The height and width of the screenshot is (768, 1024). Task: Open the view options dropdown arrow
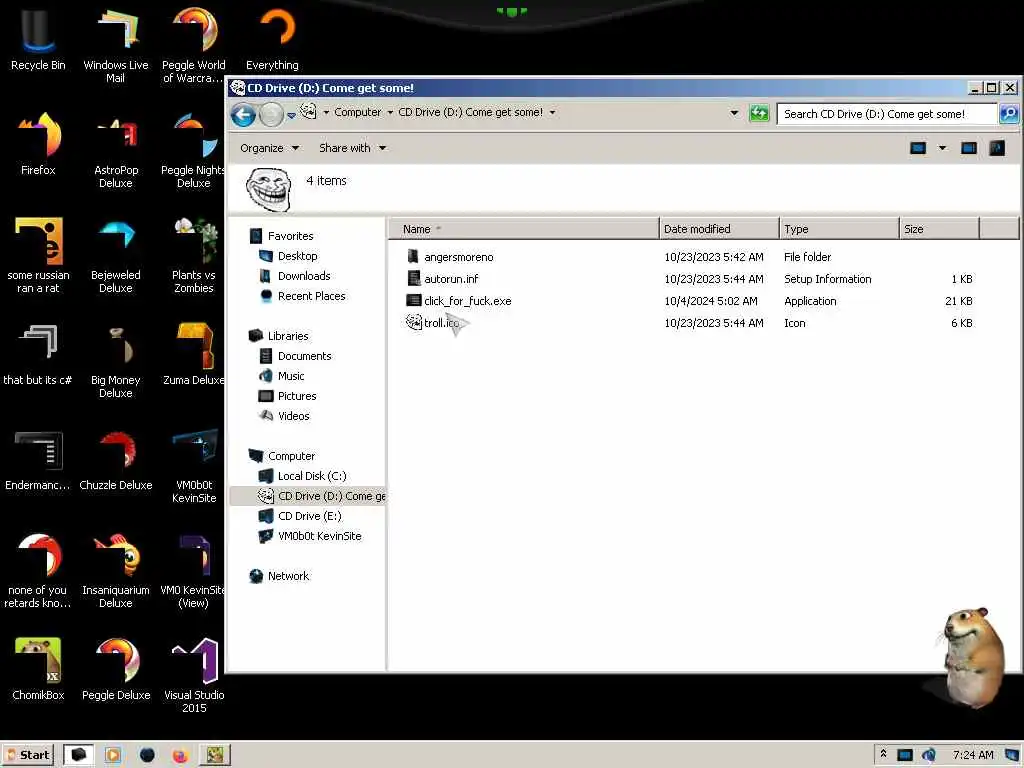[x=942, y=148]
